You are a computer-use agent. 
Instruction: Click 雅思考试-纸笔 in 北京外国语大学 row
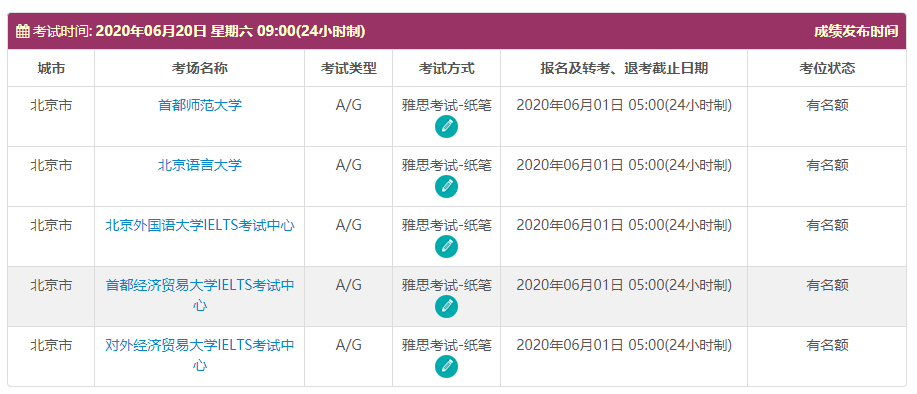446,226
